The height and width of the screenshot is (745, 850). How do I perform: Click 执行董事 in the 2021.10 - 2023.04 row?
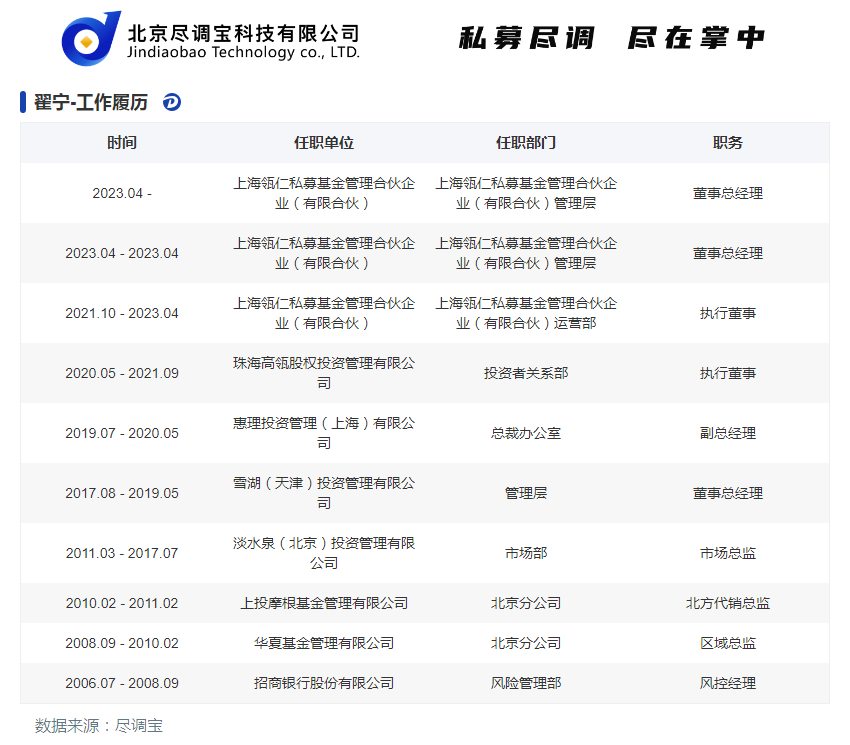click(727, 313)
